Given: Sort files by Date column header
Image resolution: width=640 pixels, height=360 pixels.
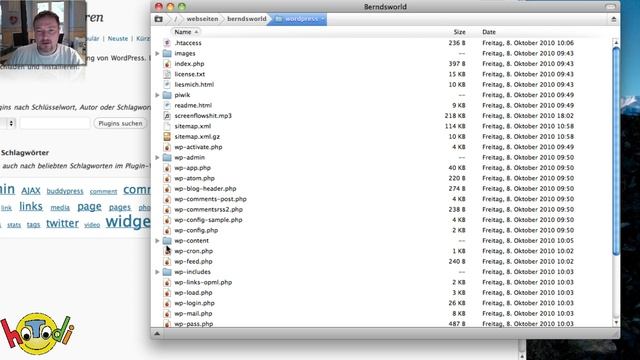Looking at the screenshot, I should coord(489,32).
